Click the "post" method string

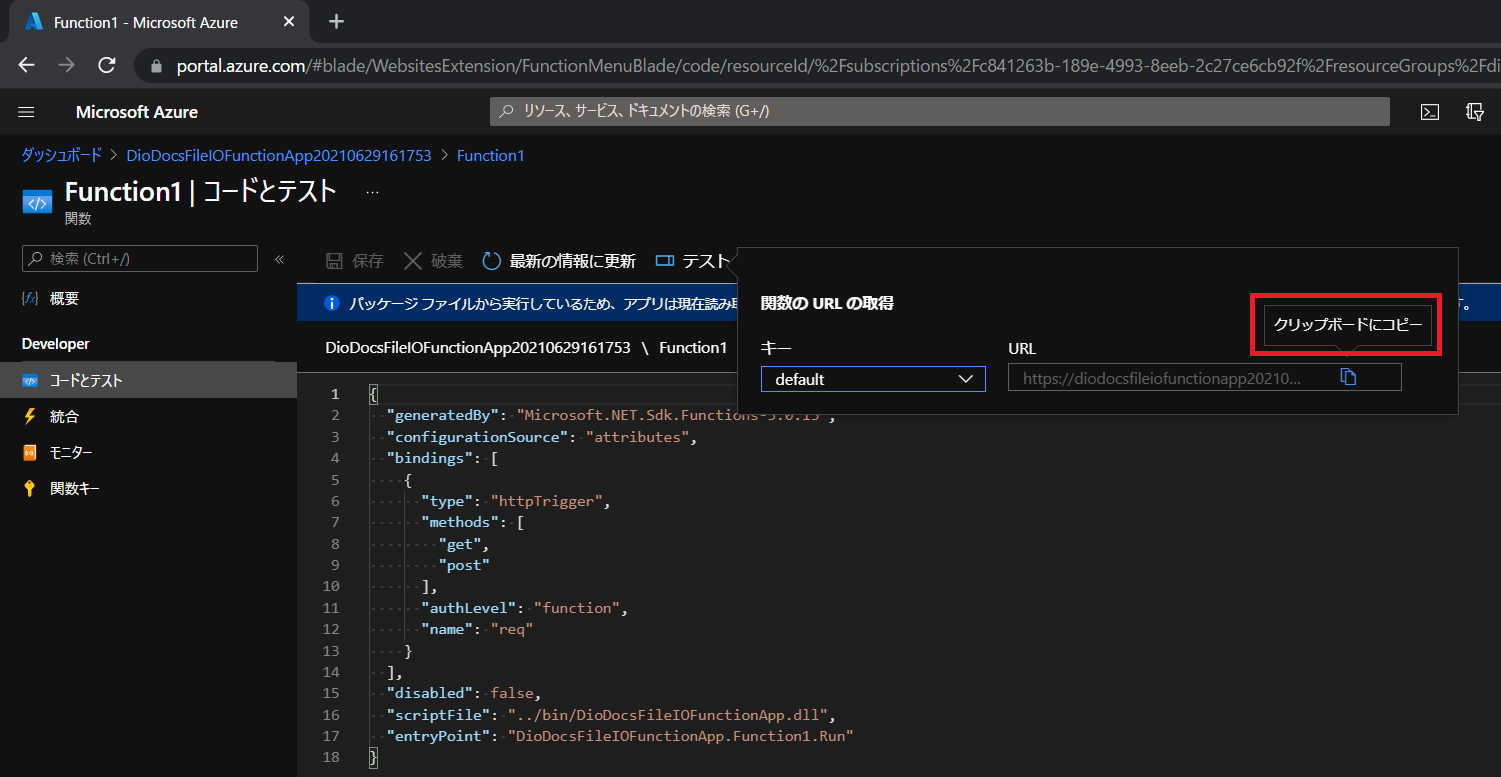point(464,565)
